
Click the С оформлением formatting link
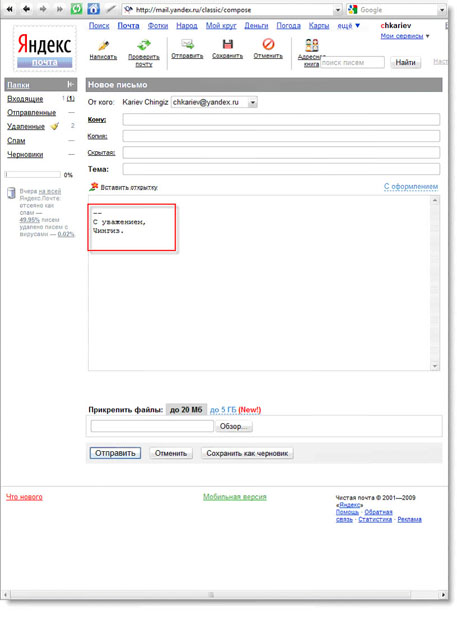(x=411, y=186)
